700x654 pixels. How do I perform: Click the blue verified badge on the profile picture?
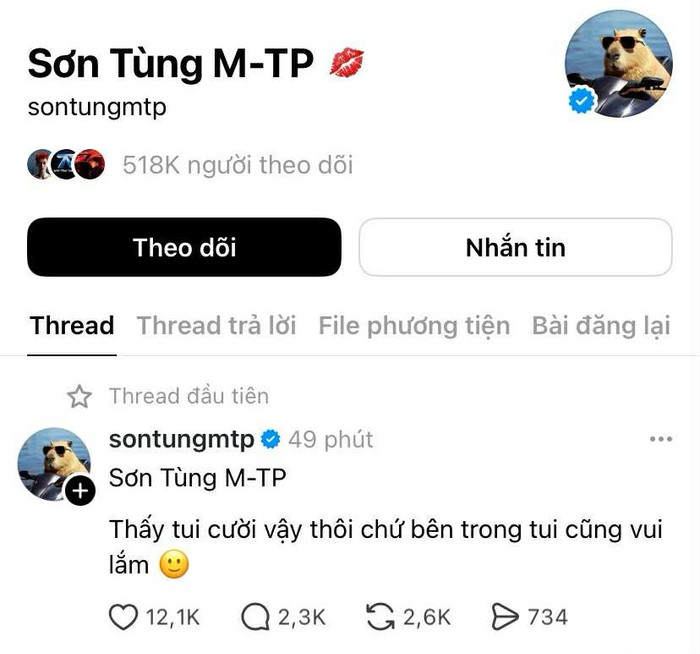[581, 101]
